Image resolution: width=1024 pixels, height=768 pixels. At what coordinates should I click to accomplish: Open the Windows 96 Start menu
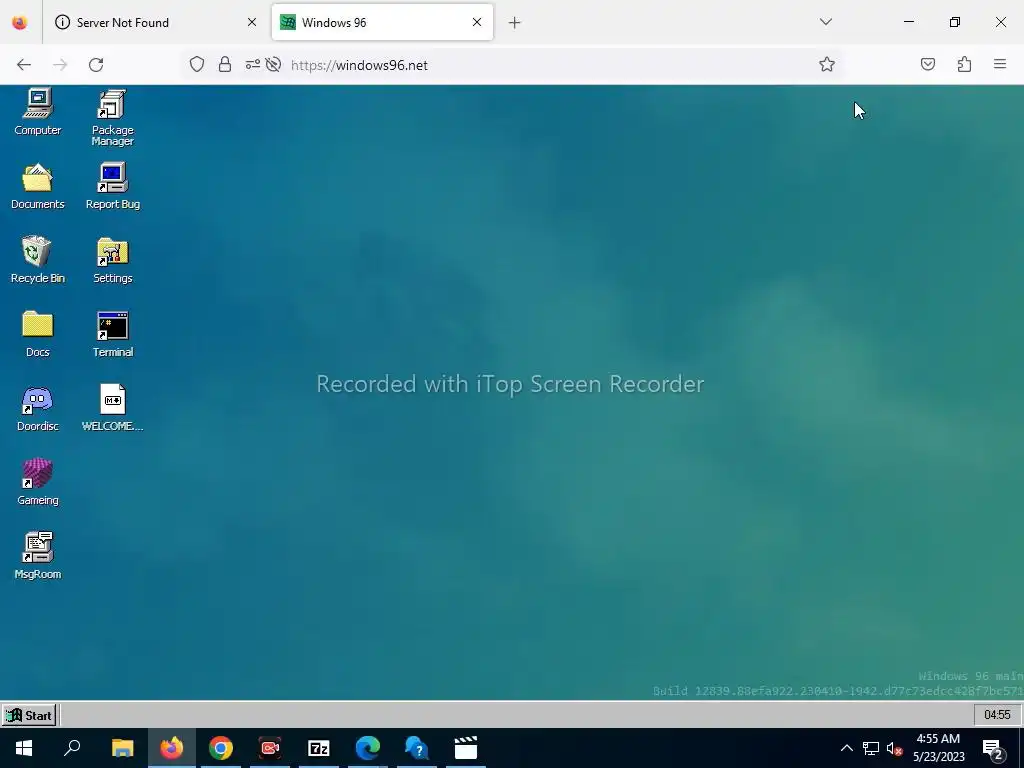point(29,715)
